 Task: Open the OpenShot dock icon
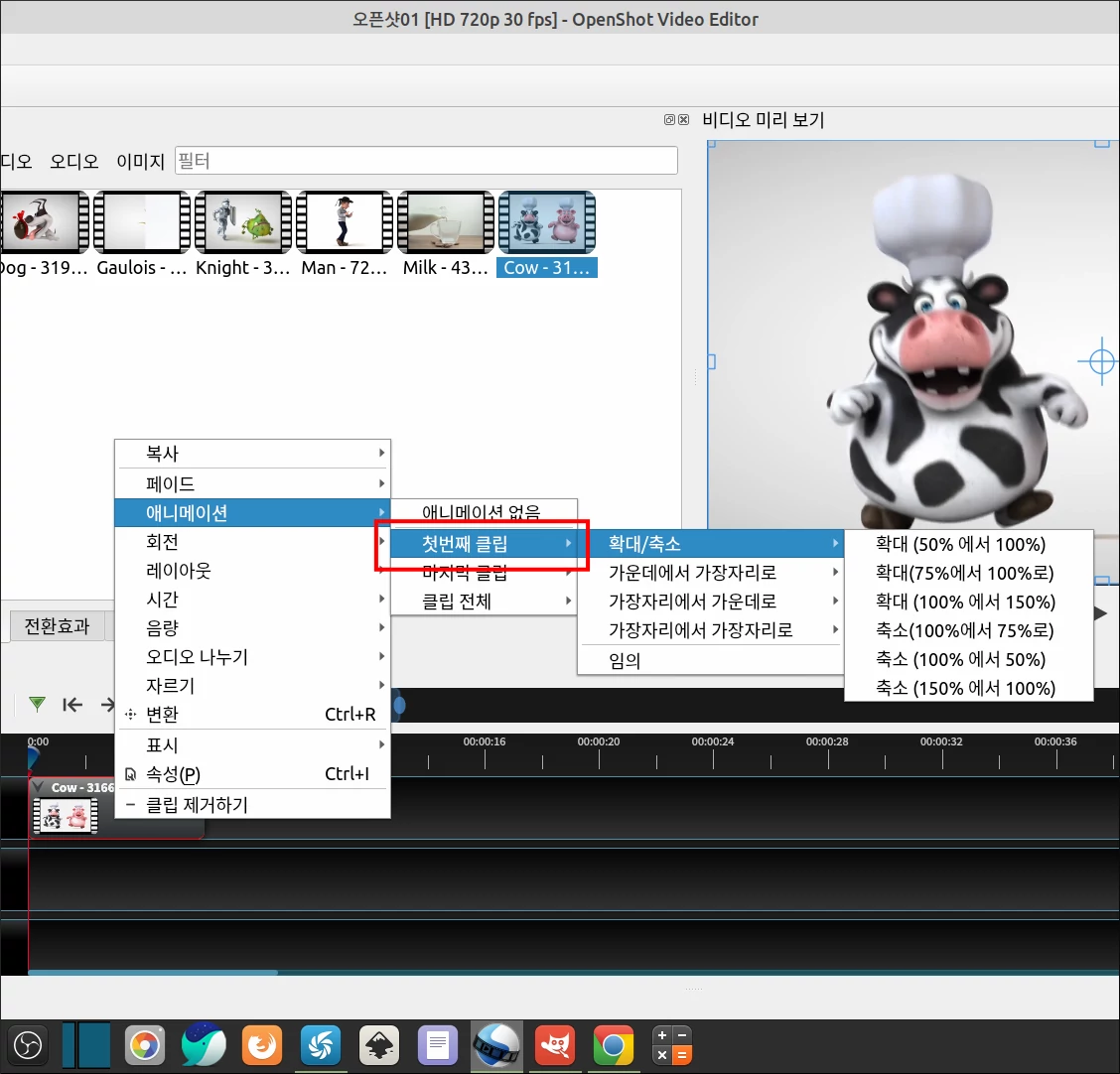pos(497,1045)
